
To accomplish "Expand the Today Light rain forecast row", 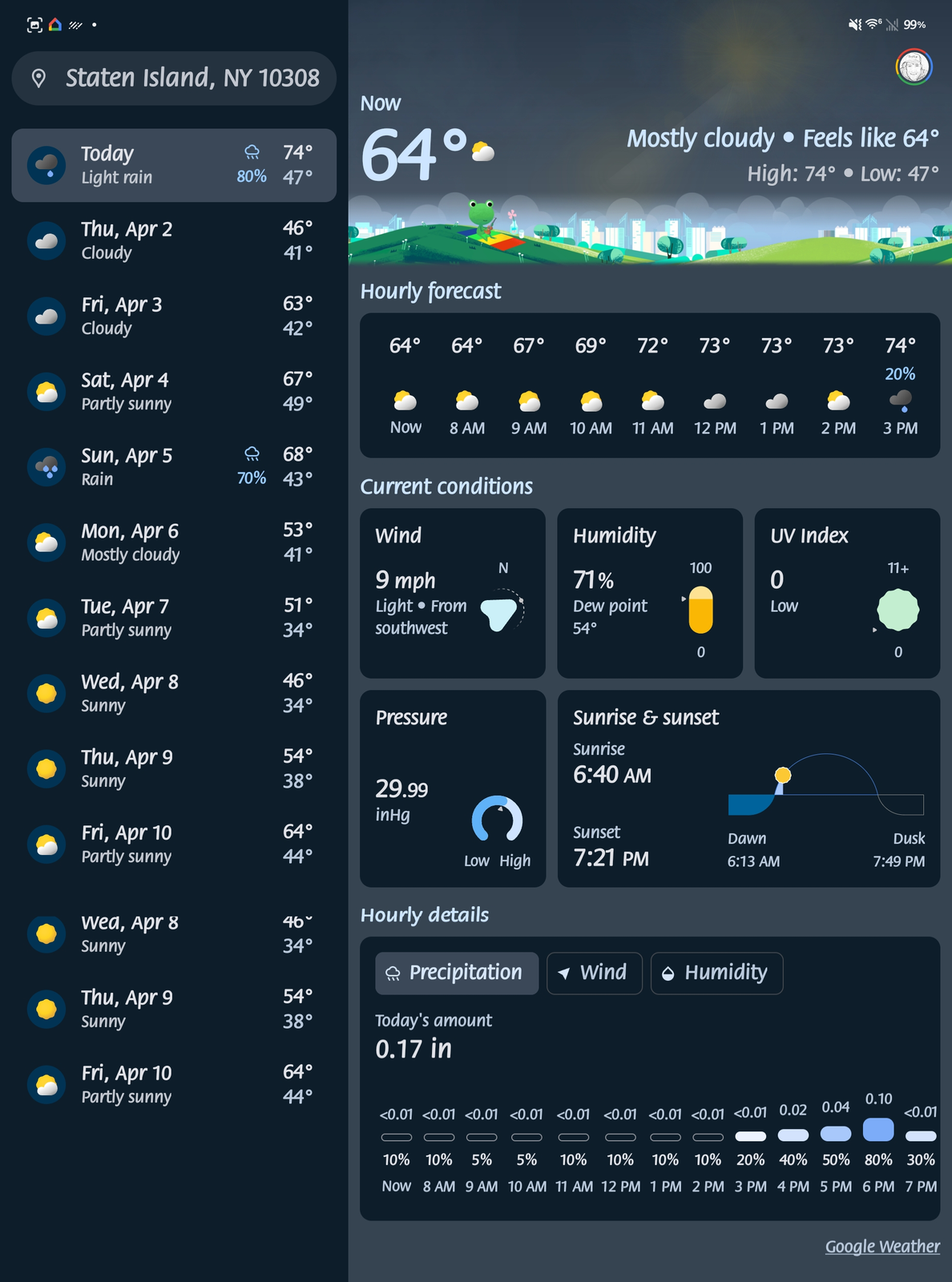I will (x=174, y=165).
